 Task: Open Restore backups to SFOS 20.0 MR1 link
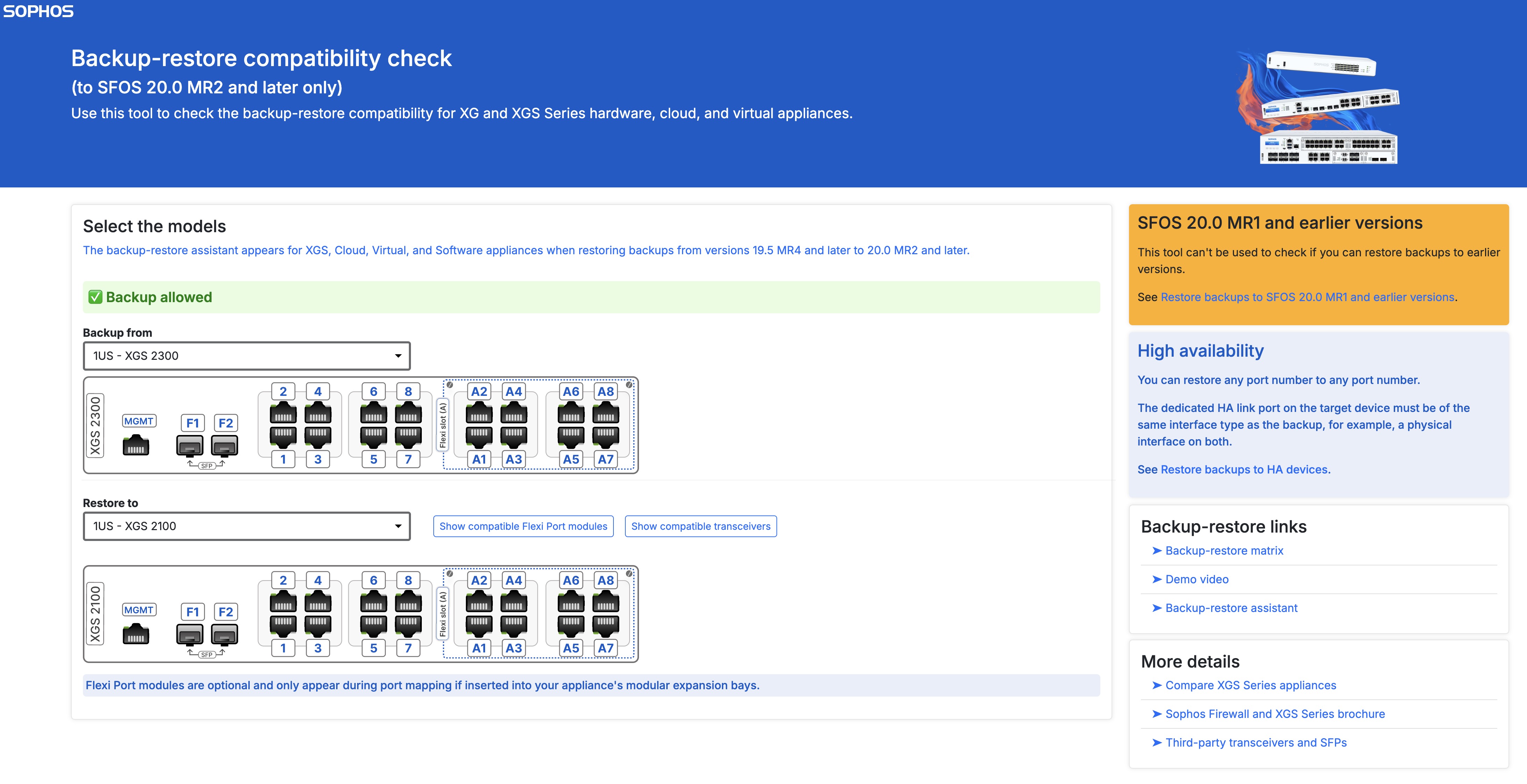pos(1307,297)
